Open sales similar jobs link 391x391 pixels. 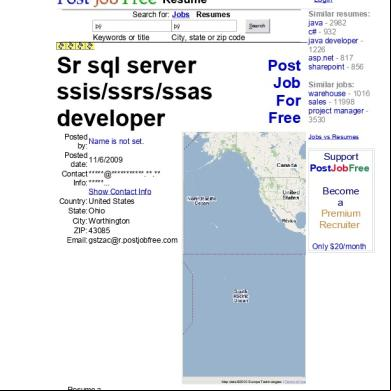coord(317,102)
